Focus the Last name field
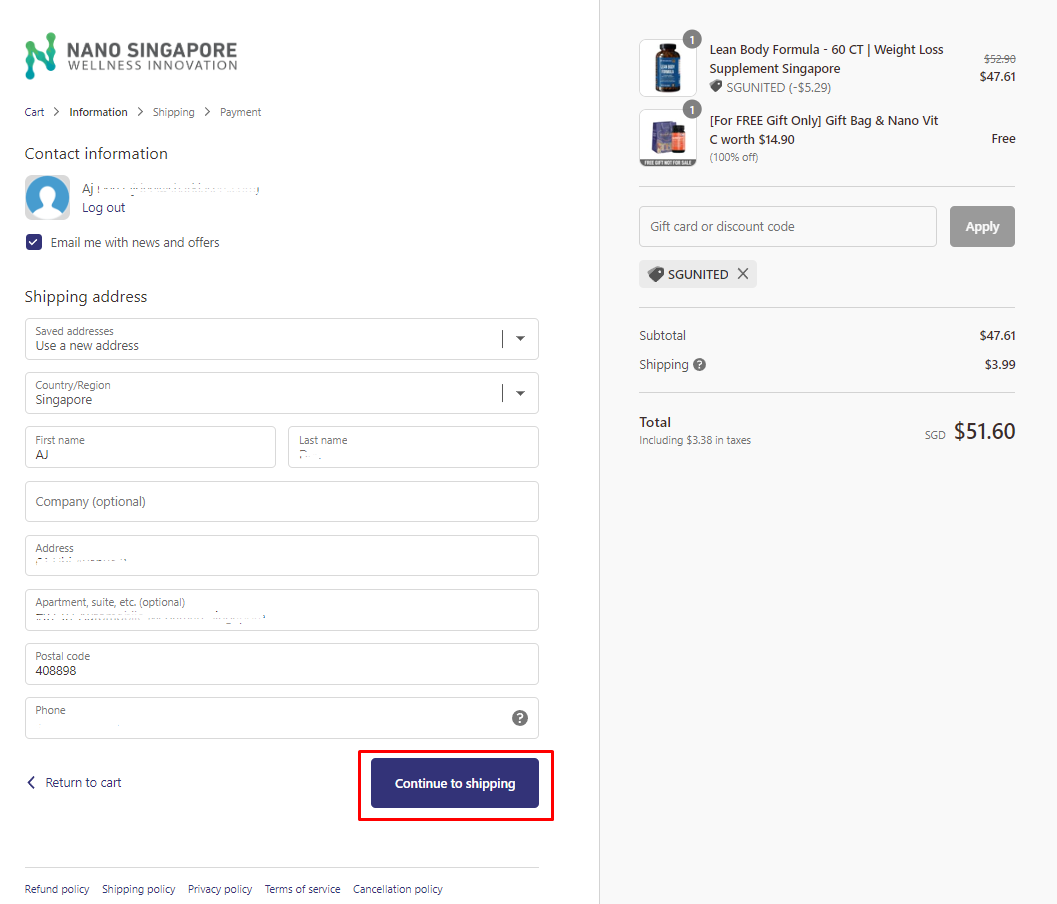This screenshot has width=1057, height=904. pyautogui.click(x=413, y=447)
